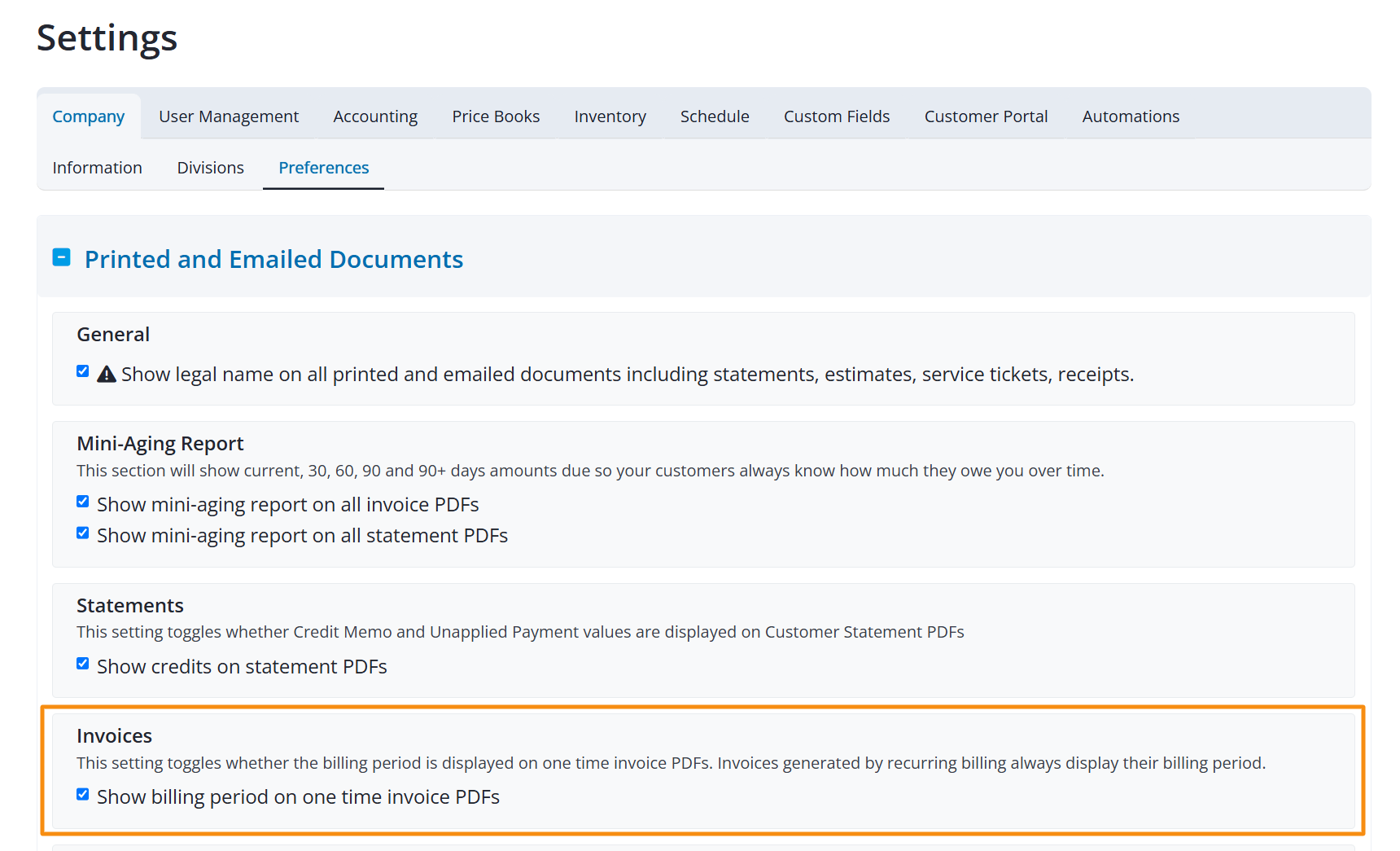The width and height of the screenshot is (1400, 851).
Task: Select the Information sub-tab
Action: click(98, 168)
